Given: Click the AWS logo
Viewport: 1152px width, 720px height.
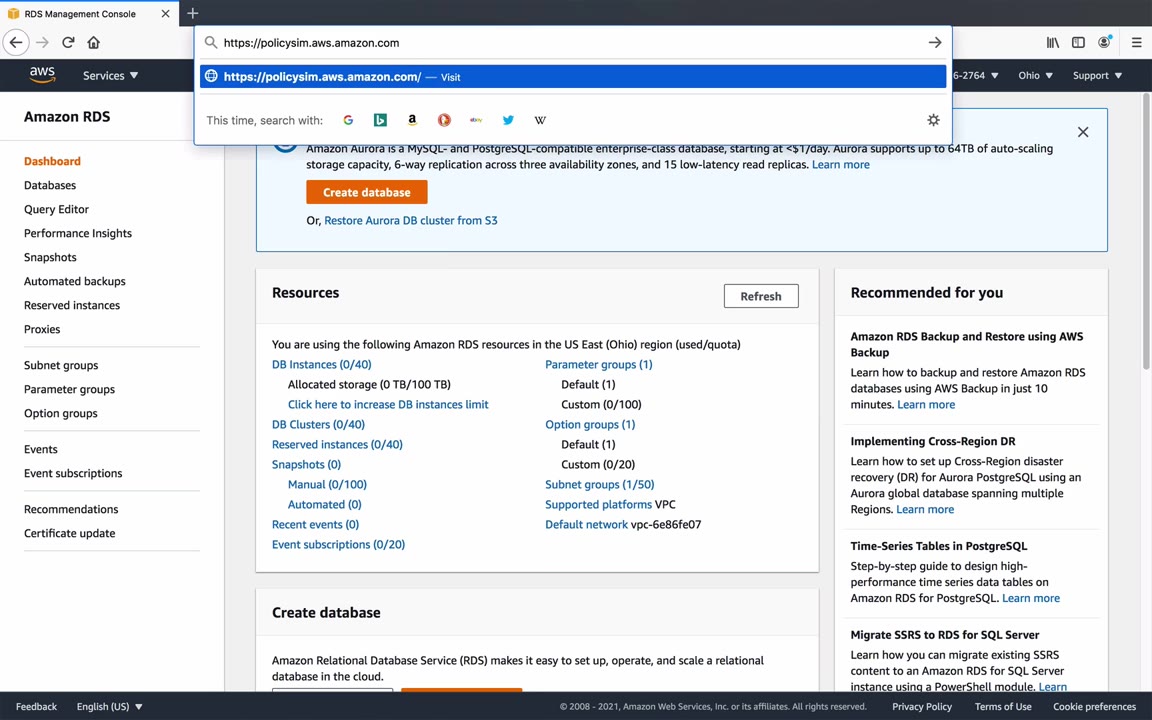Looking at the screenshot, I should (42, 75).
